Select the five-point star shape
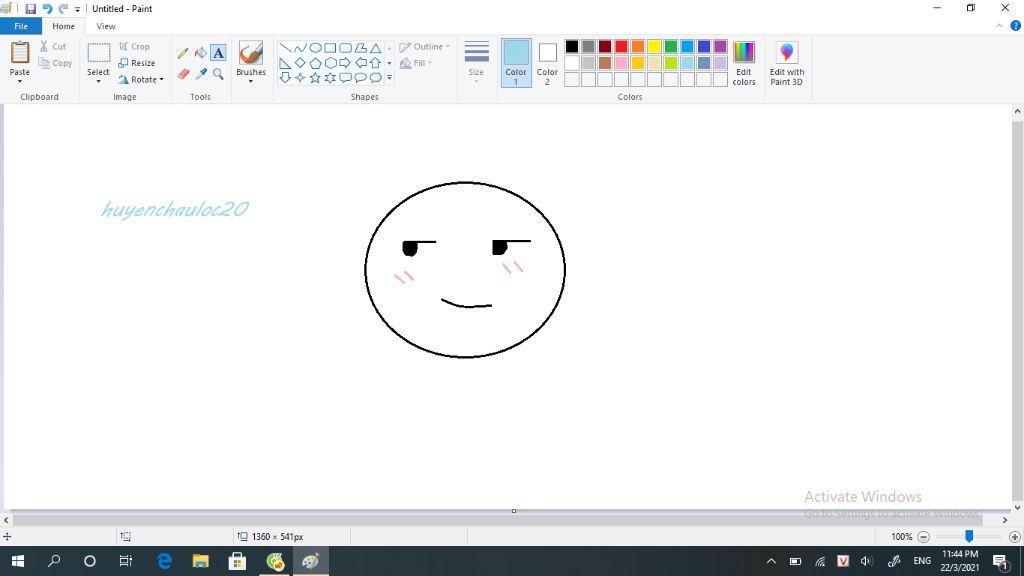 [315, 77]
